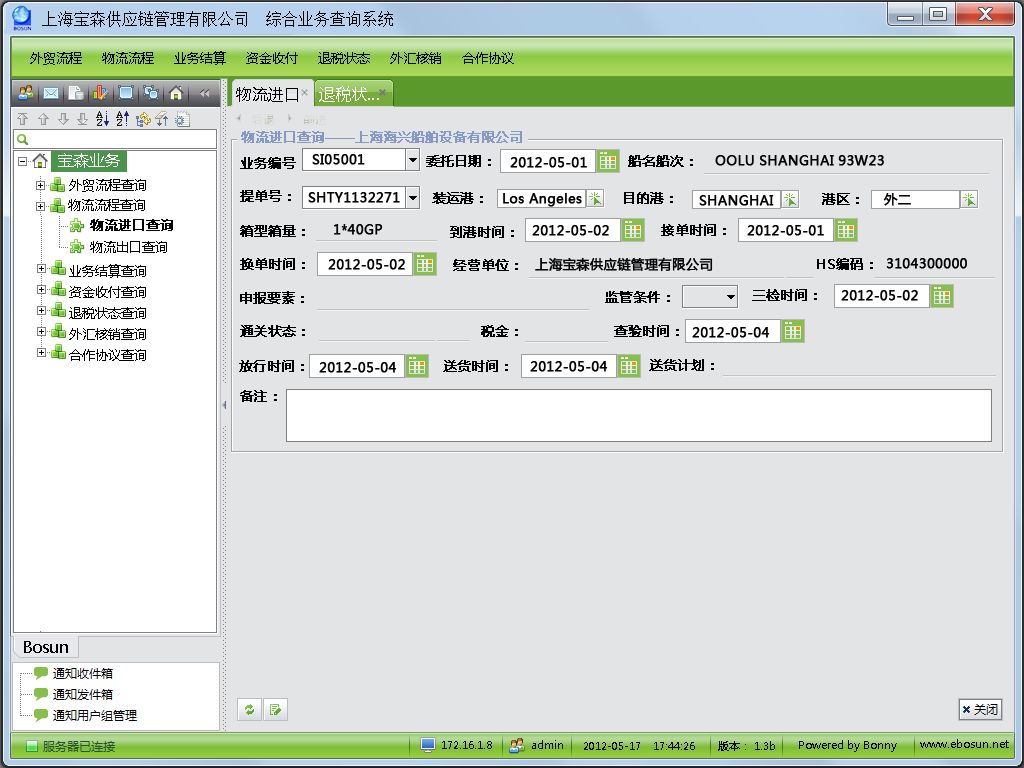
Task: Open the 业务编号 dropdown
Action: (x=412, y=160)
